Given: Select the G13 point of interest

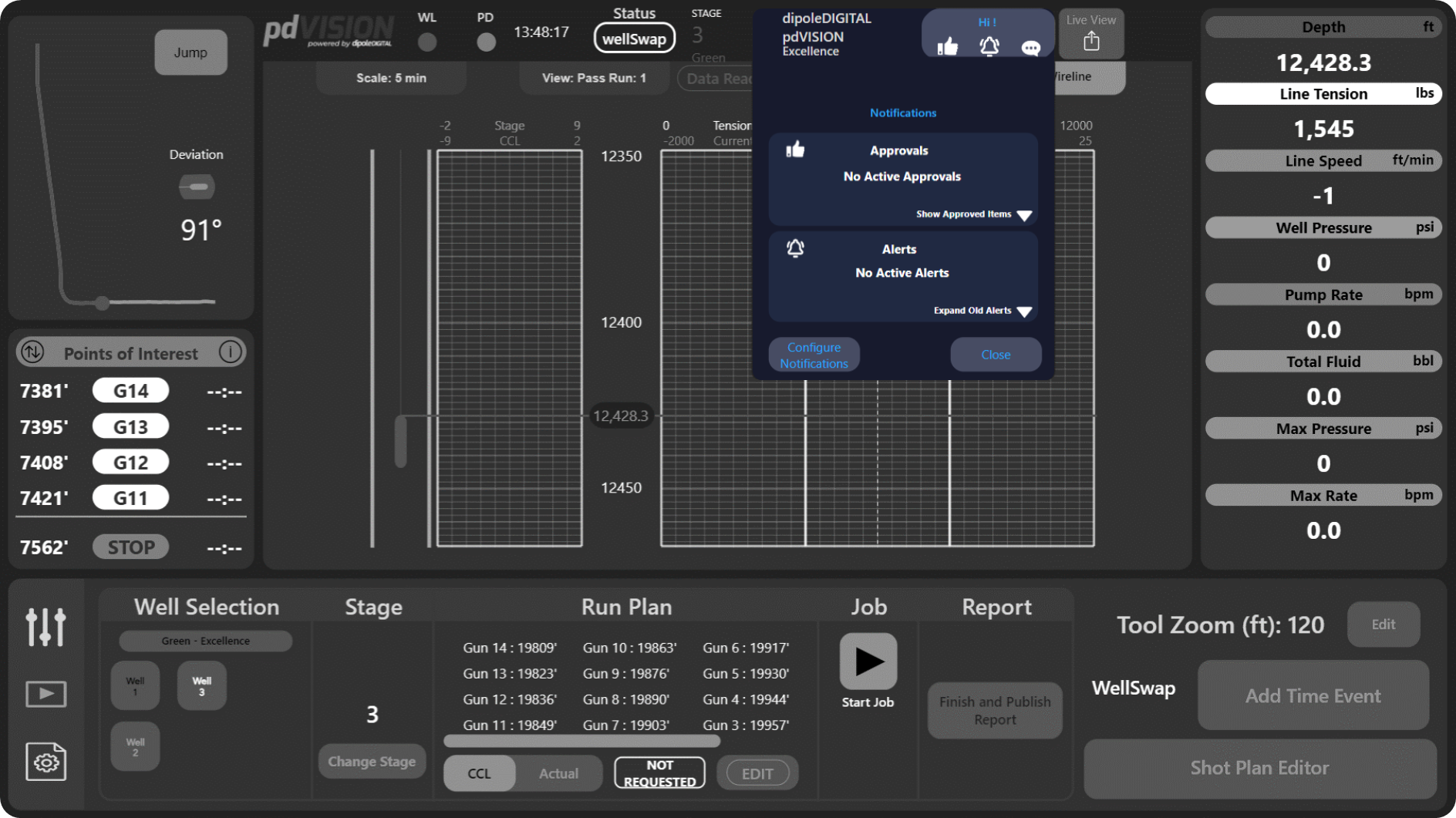Looking at the screenshot, I should tap(130, 426).
